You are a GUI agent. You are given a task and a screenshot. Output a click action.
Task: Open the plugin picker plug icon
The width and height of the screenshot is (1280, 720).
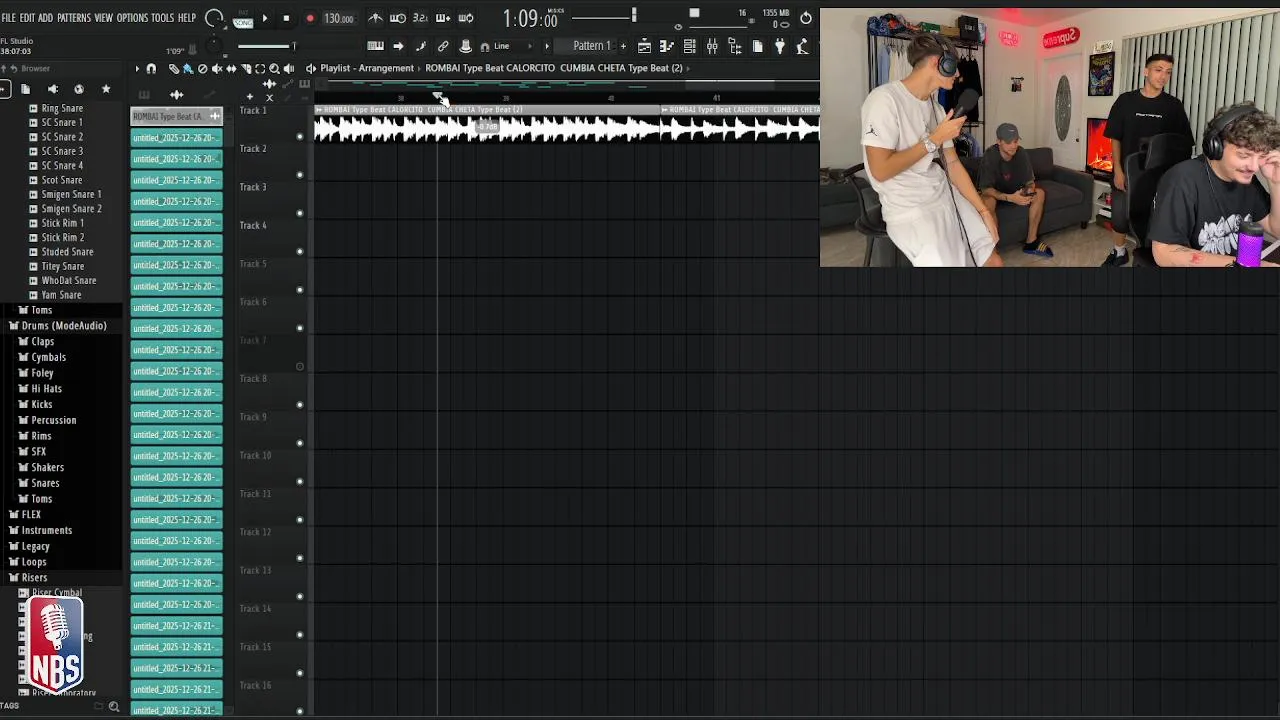[780, 46]
